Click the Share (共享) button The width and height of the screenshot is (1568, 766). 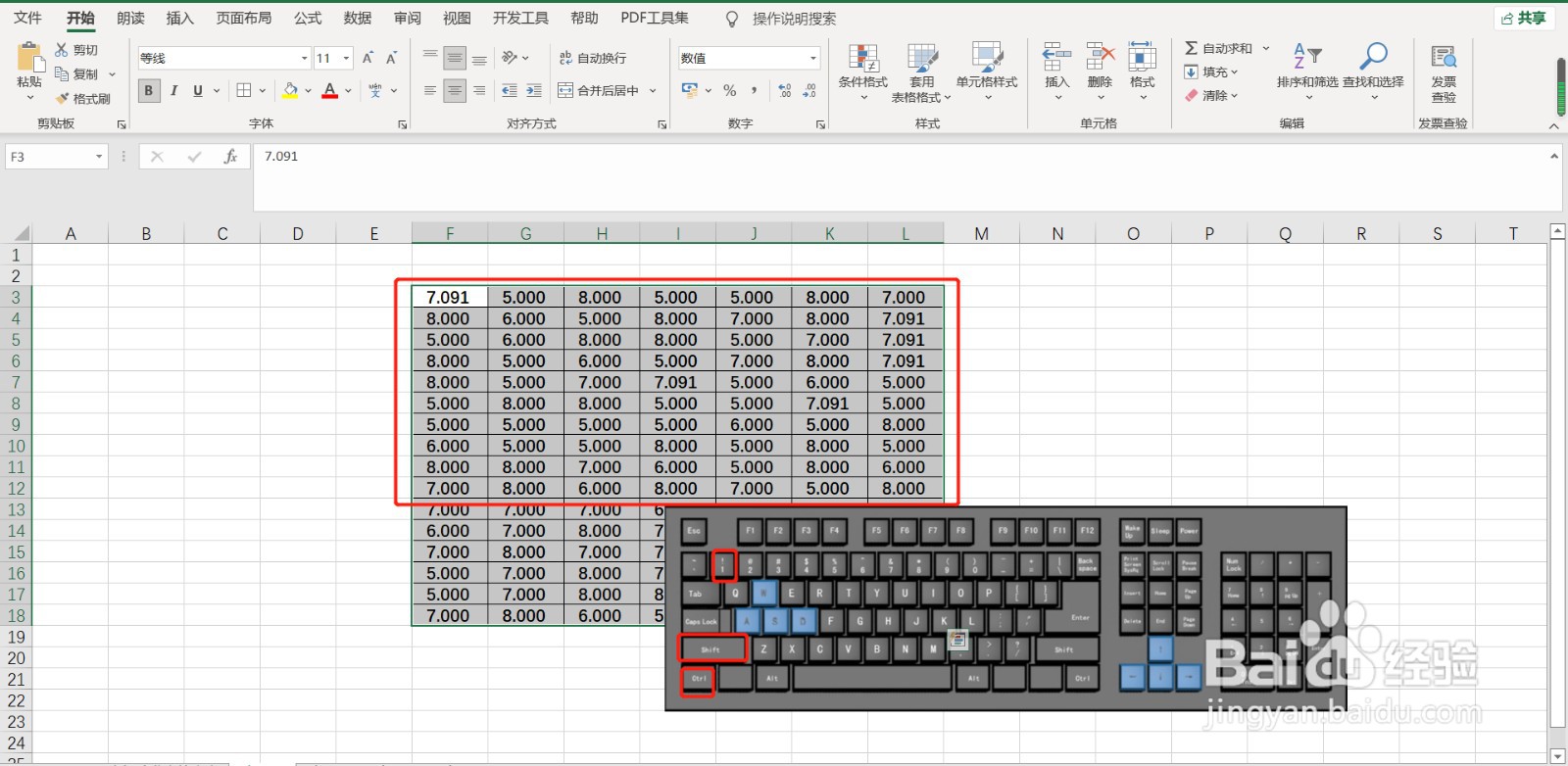(1524, 19)
